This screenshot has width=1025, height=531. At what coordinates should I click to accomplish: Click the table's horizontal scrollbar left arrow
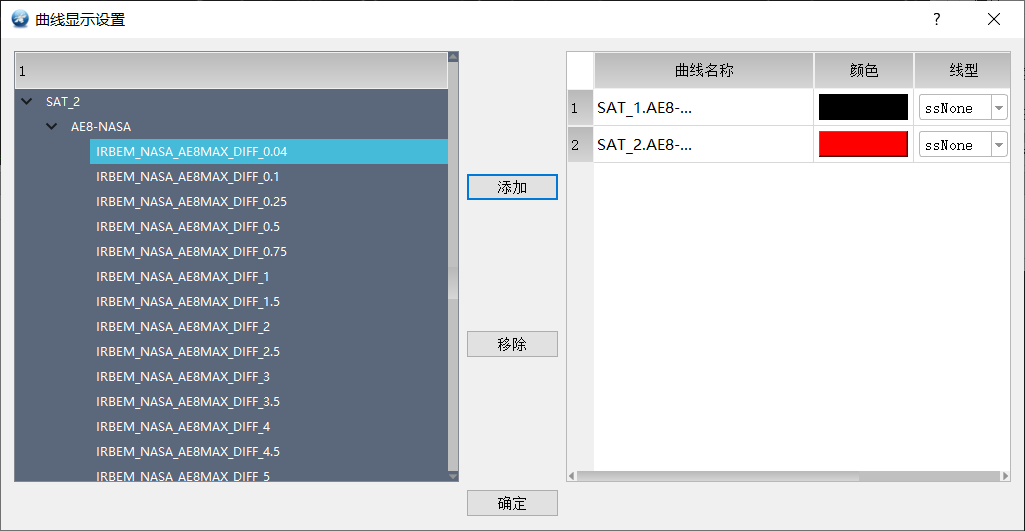(x=572, y=477)
